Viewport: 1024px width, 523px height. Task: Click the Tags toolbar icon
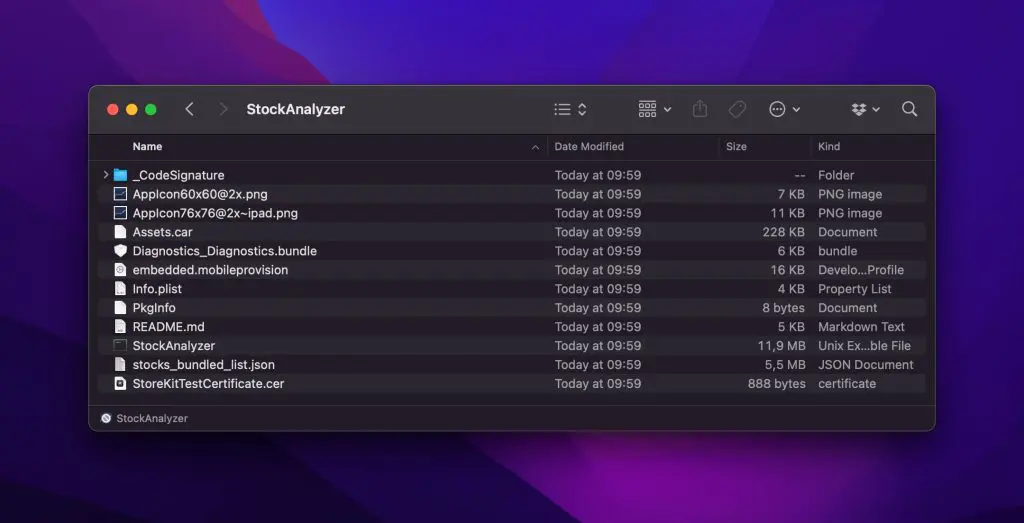click(x=737, y=109)
